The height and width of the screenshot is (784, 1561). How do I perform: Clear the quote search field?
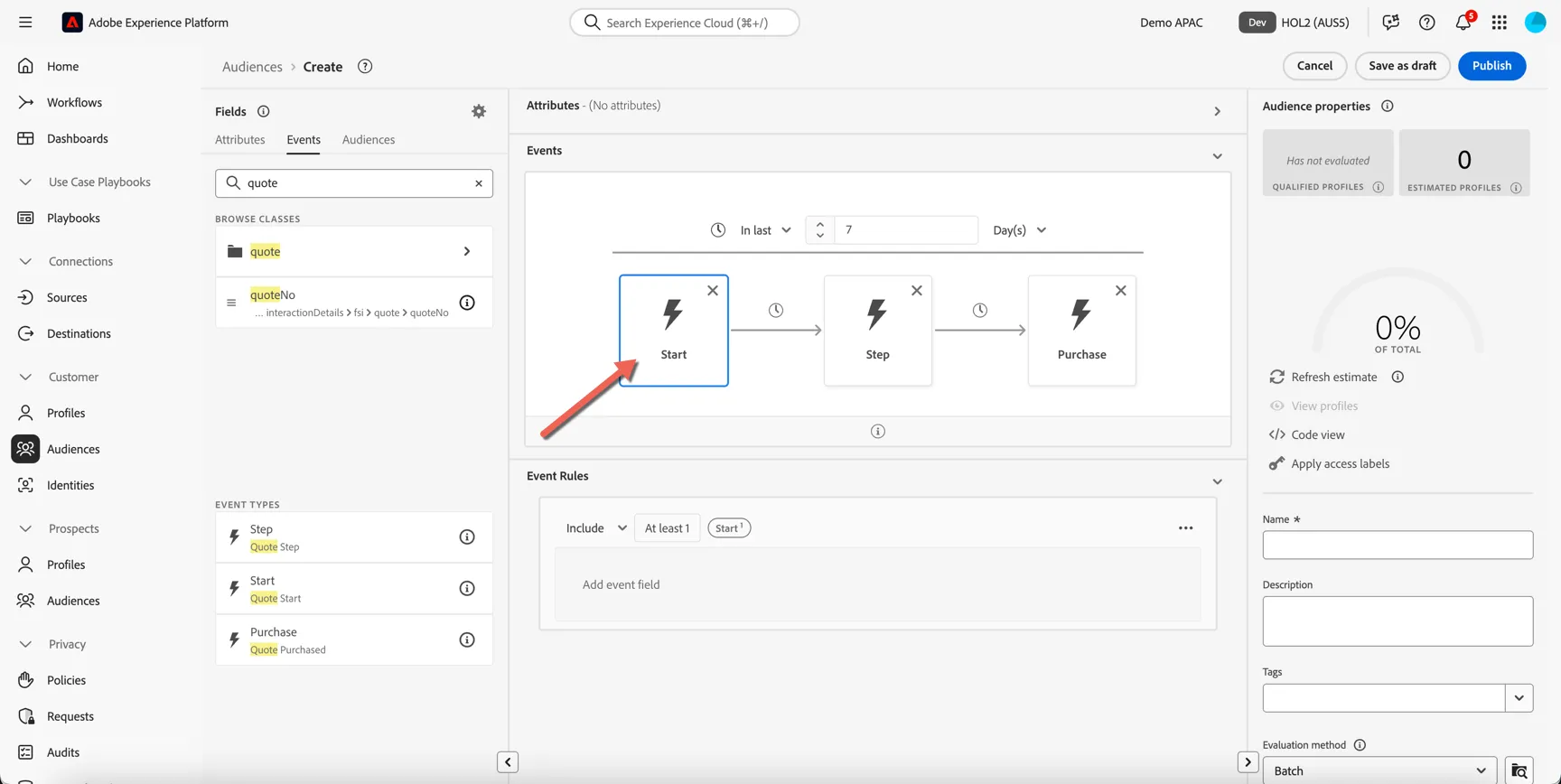(x=479, y=183)
